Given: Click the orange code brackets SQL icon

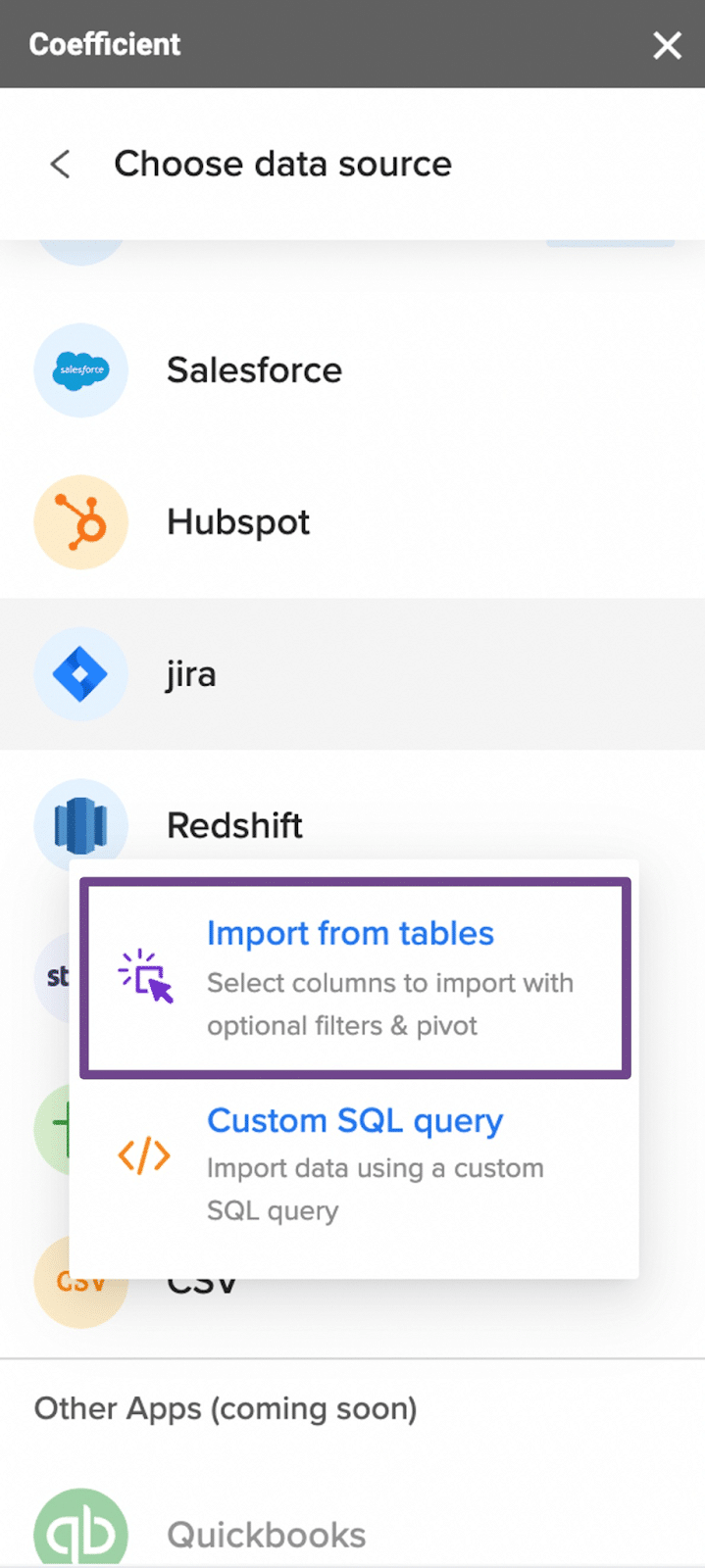Looking at the screenshot, I should (144, 1156).
